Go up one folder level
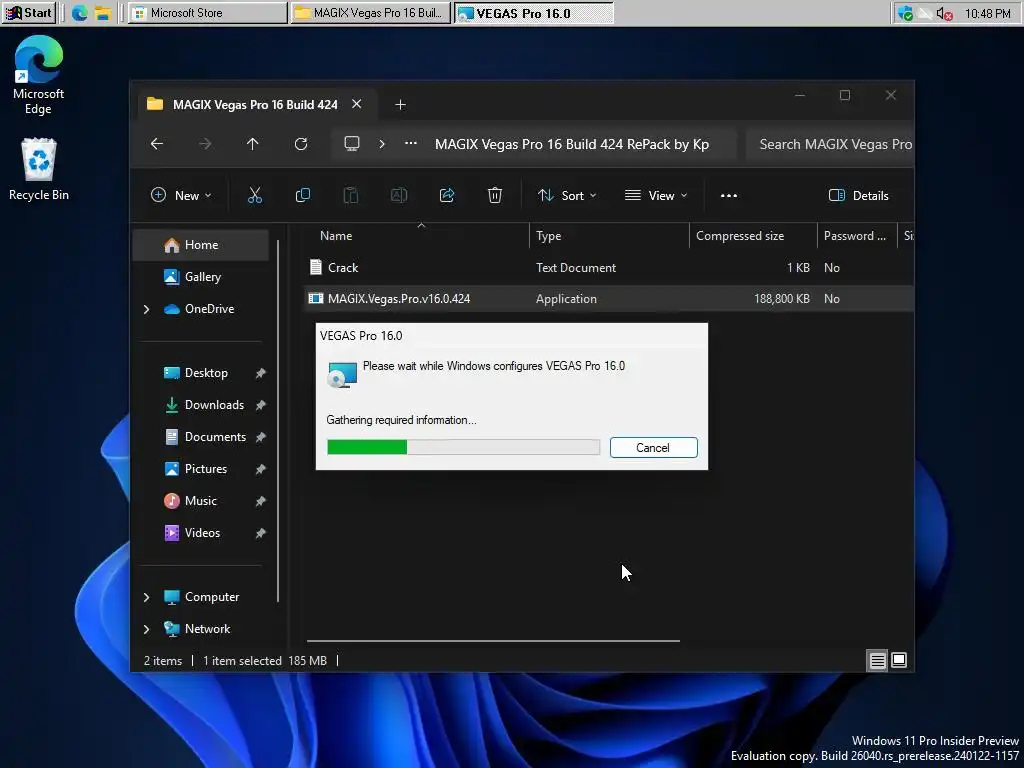 (x=253, y=144)
